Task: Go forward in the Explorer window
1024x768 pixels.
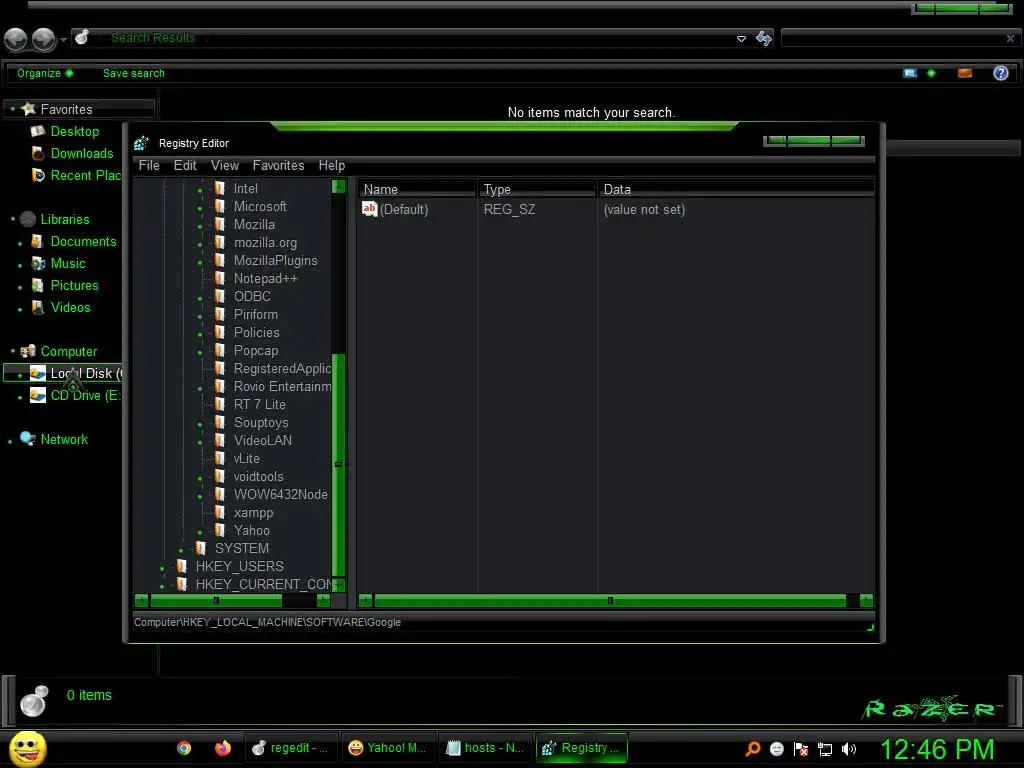Action: pyautogui.click(x=44, y=39)
